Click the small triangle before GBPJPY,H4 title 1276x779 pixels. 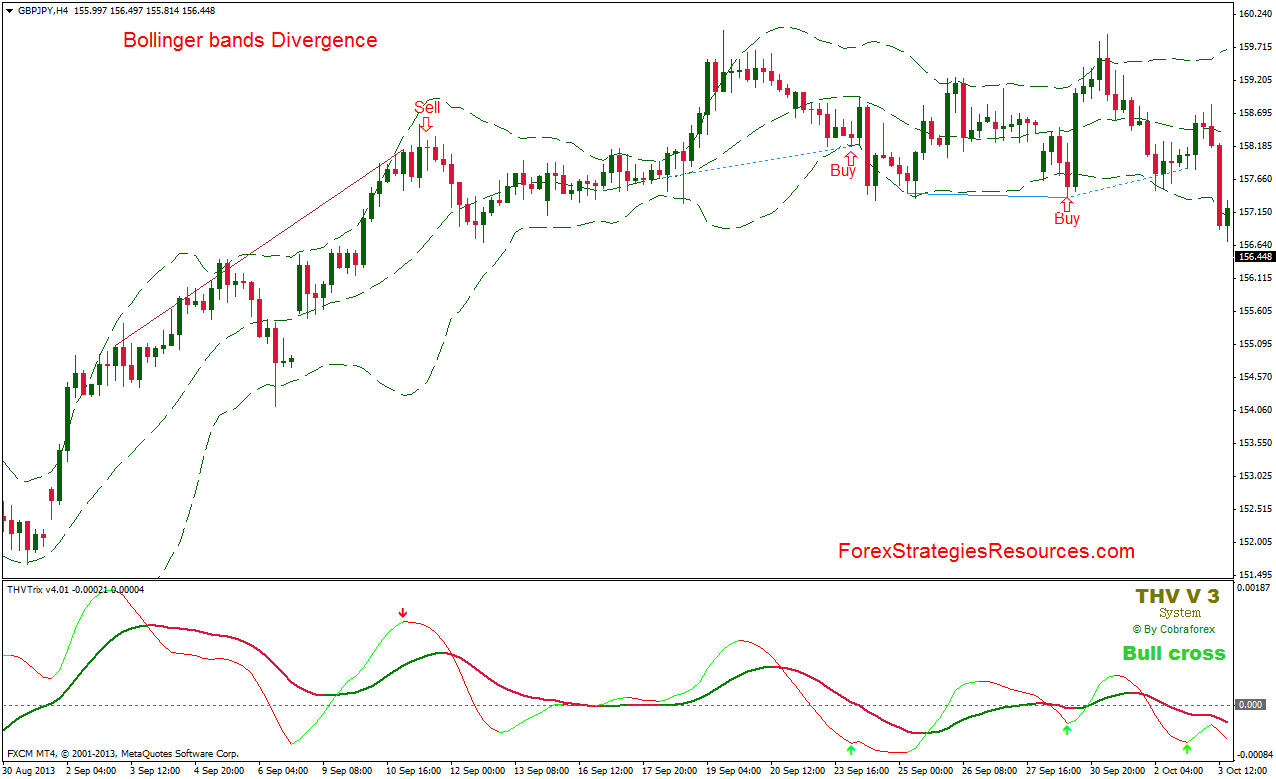10,10
